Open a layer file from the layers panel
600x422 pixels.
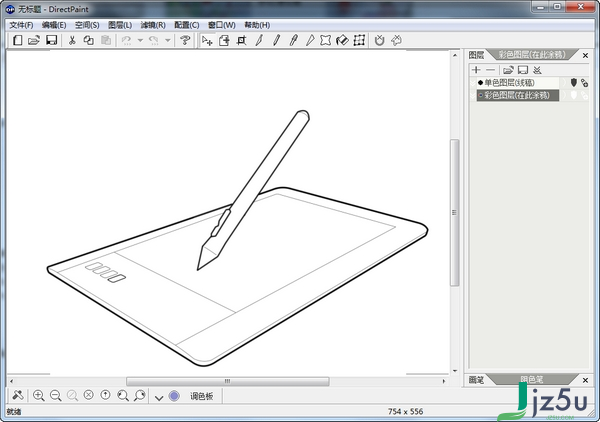508,70
